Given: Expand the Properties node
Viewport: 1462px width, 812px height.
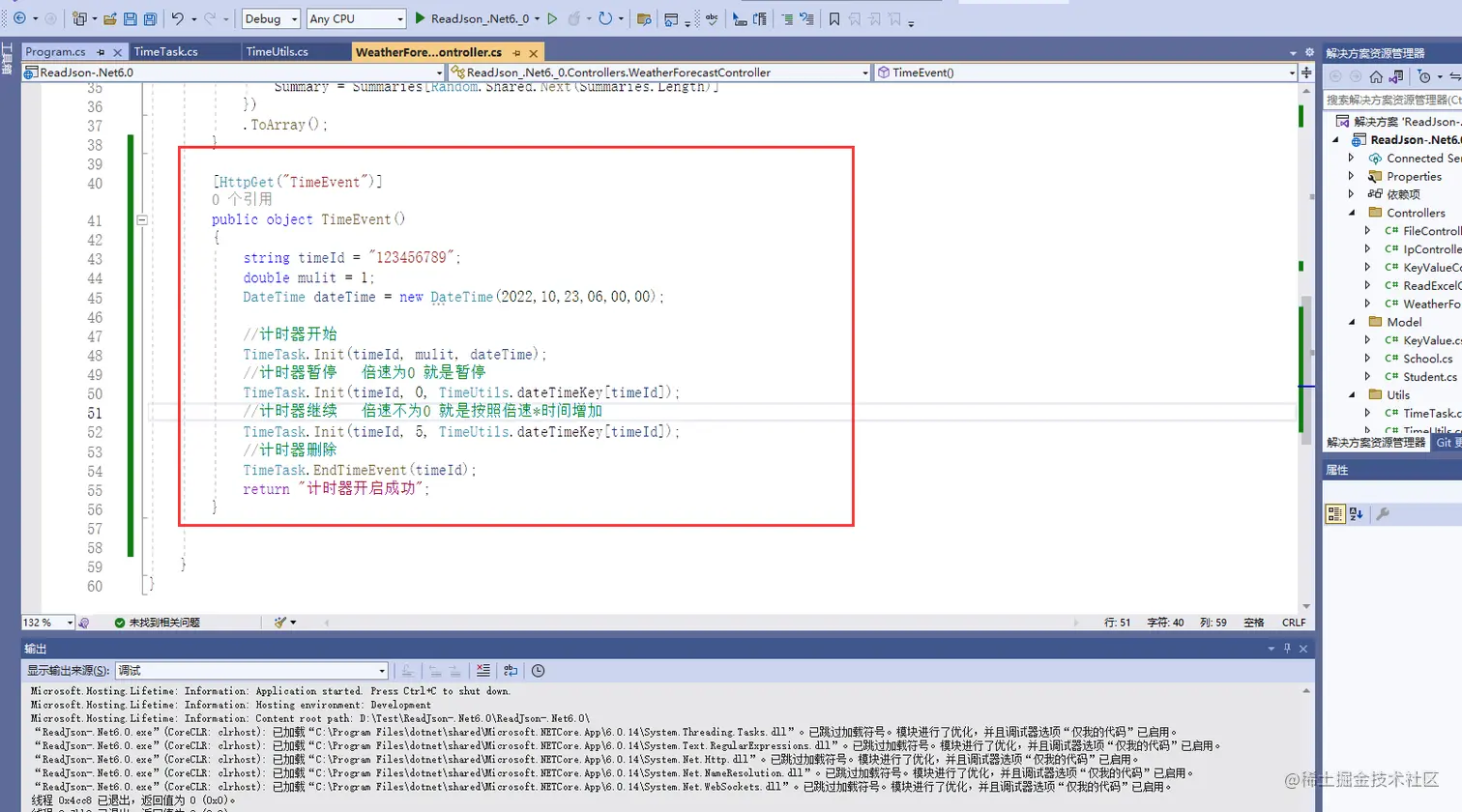Looking at the screenshot, I should pos(1352,177).
